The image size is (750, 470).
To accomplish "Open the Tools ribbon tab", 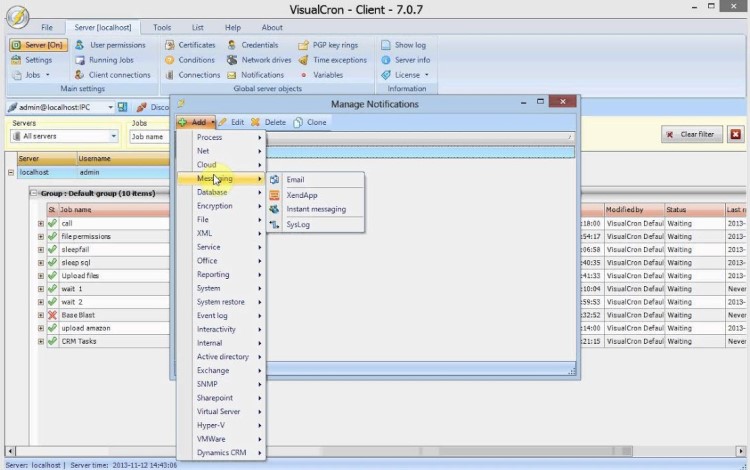I will click(x=162, y=28).
